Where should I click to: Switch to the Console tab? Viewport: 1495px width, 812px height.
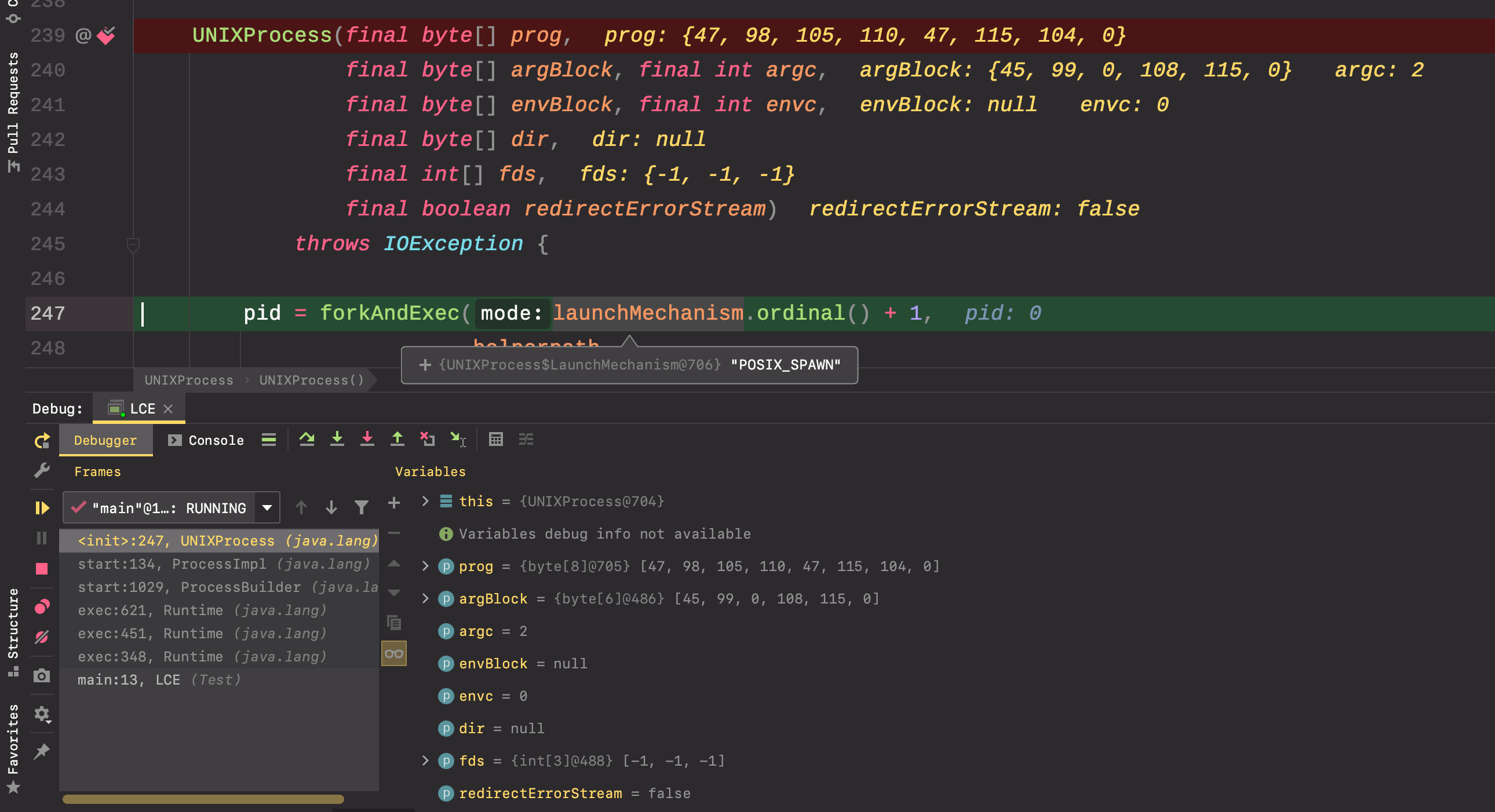pyautogui.click(x=206, y=440)
